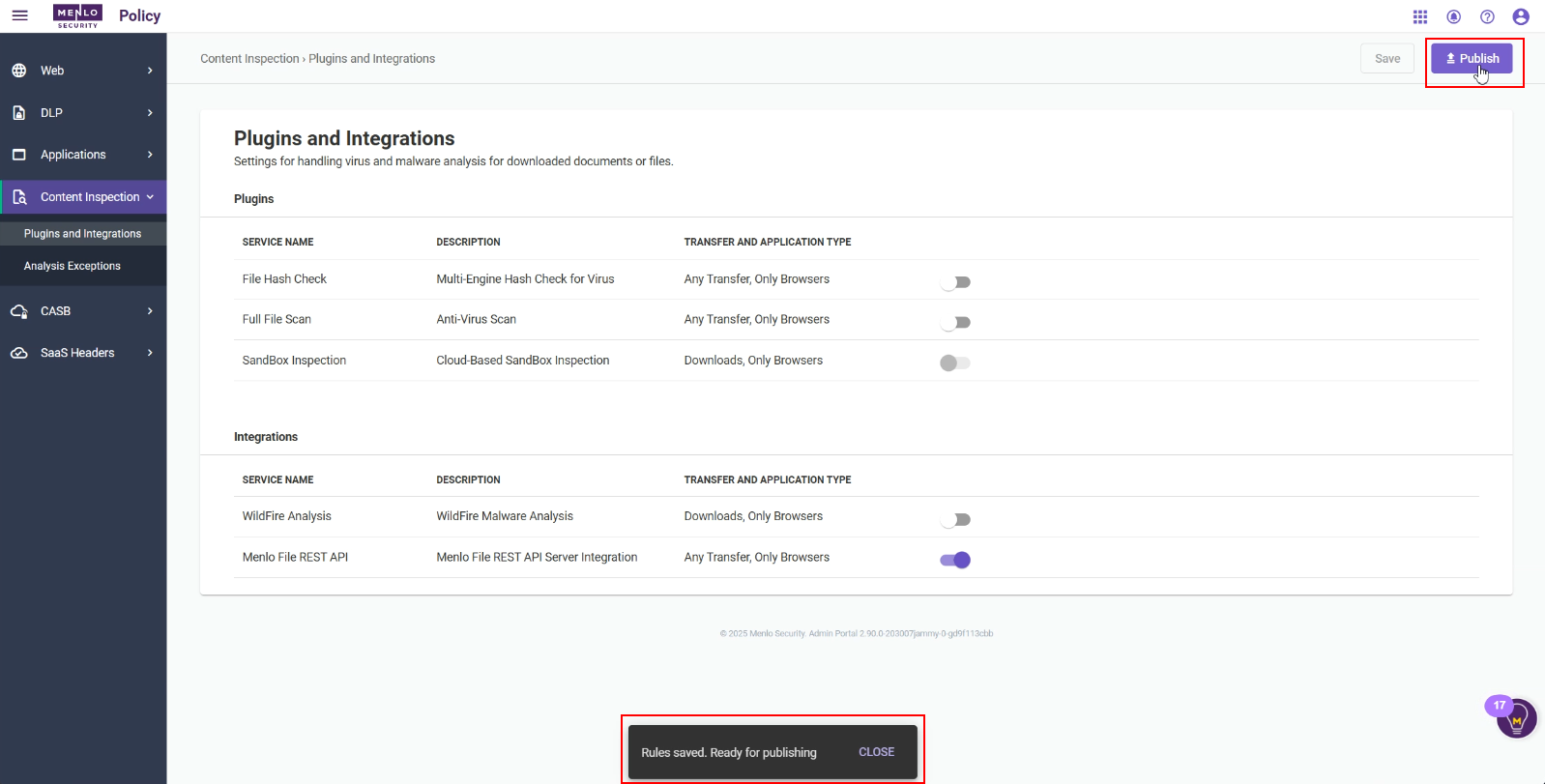This screenshot has width=1545, height=784.
Task: Click the Menlo Security logo
Action: (x=77, y=15)
